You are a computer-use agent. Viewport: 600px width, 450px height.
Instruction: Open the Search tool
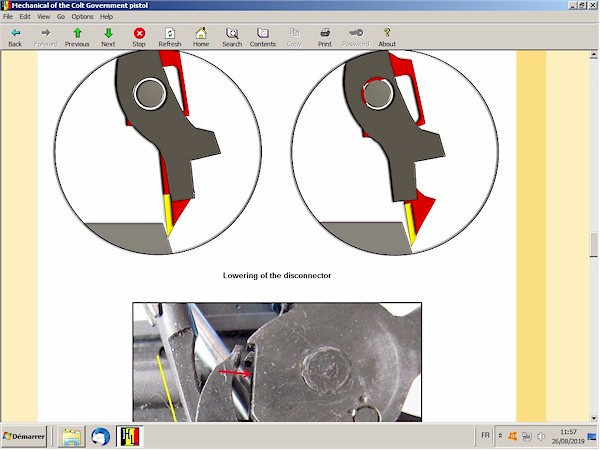tap(232, 37)
